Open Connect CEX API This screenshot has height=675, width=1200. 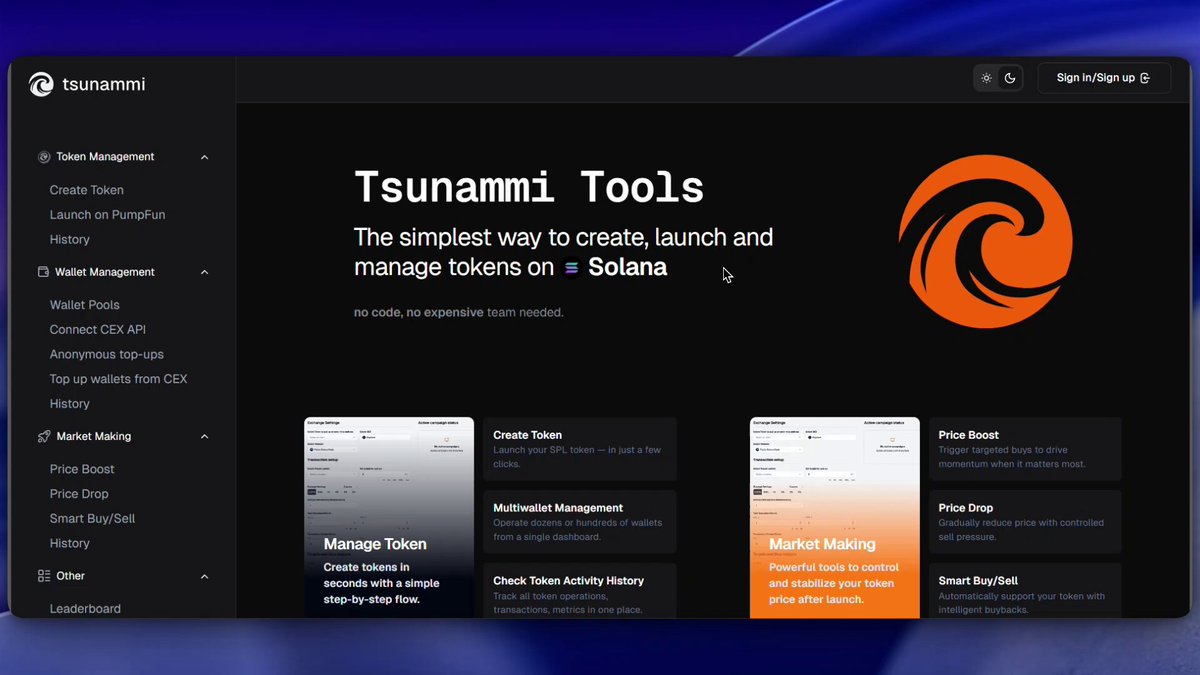[98, 330]
